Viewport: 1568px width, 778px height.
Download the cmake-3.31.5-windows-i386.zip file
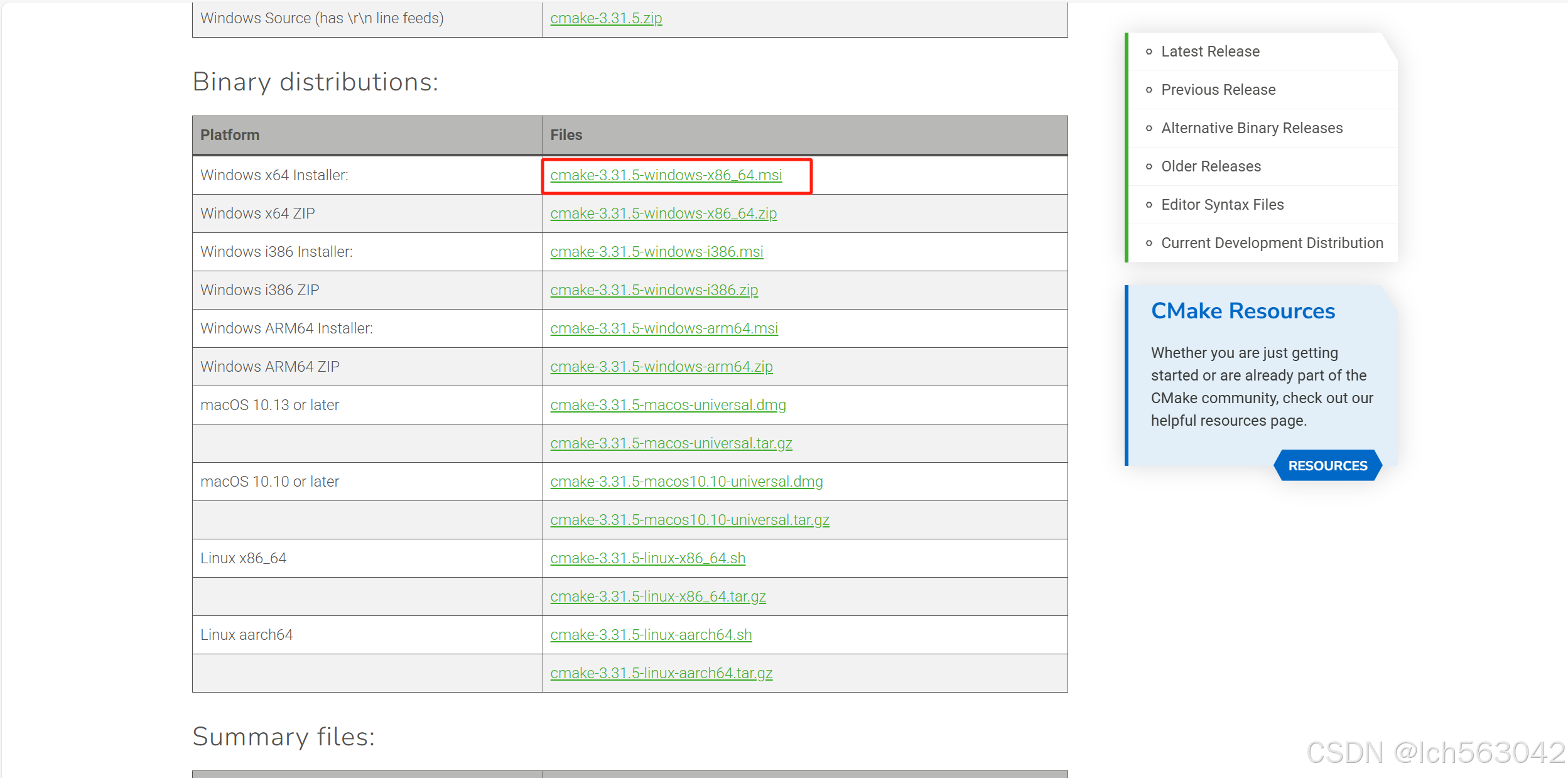point(654,290)
